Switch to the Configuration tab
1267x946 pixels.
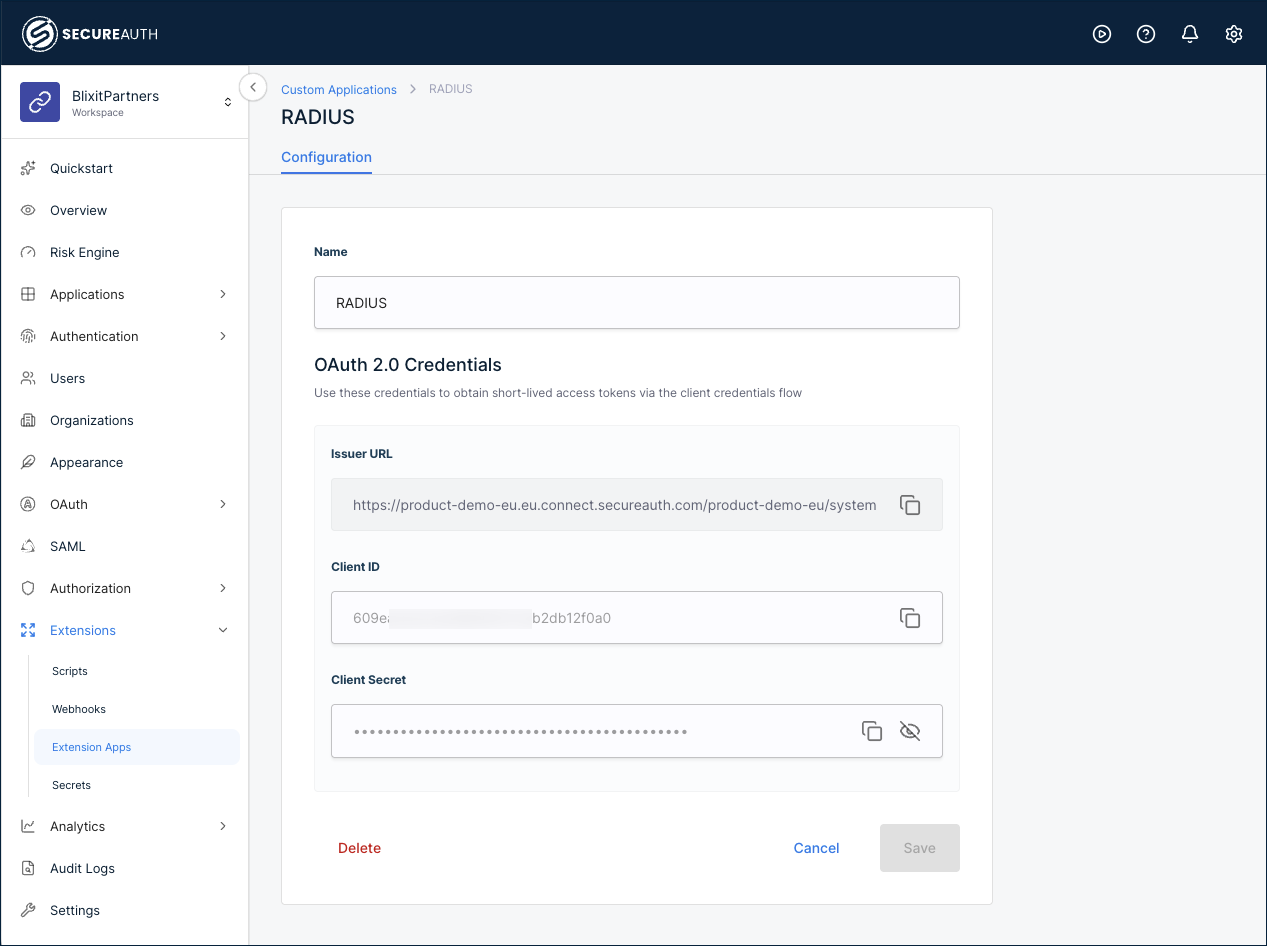coord(326,157)
